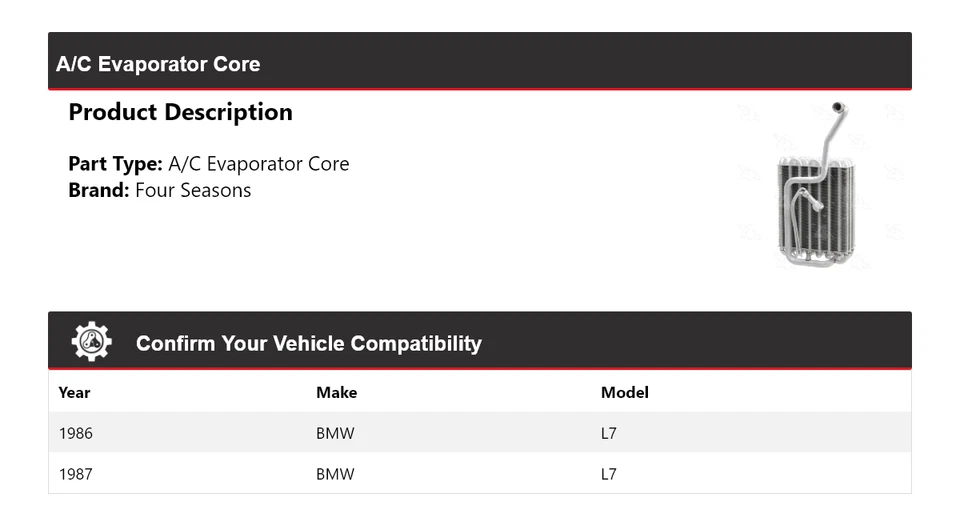Click the Four Seasons brand name
Image resolution: width=960 pixels, height=526 pixels.
193,190
